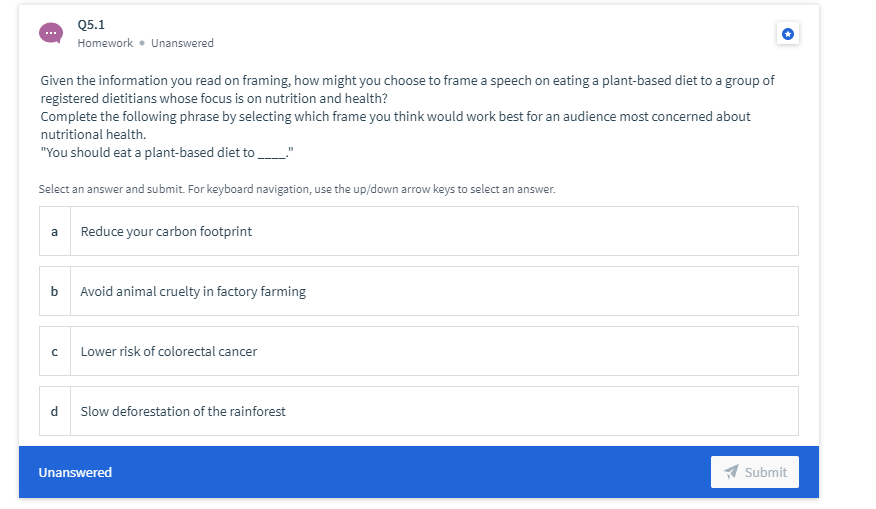Click the Unanswered status beside Homework
This screenshot has height=509, width=876.
point(182,43)
